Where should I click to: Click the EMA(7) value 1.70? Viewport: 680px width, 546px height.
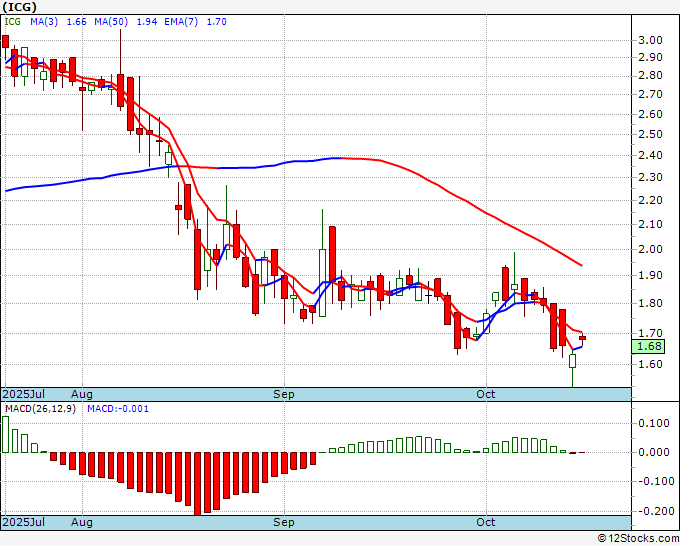point(216,22)
